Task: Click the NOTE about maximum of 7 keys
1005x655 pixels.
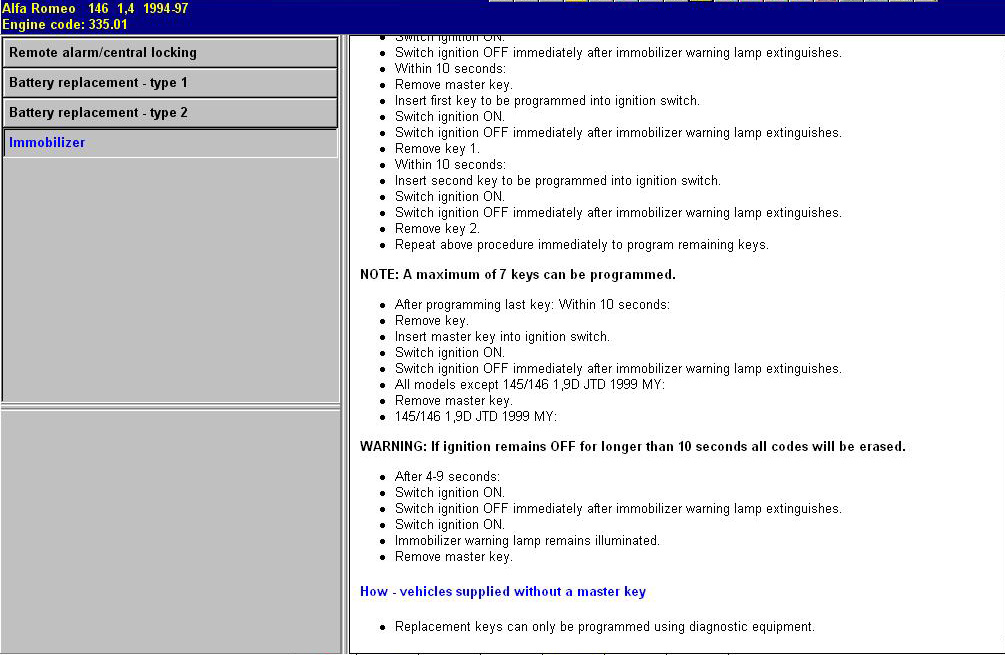Action: pos(518,274)
